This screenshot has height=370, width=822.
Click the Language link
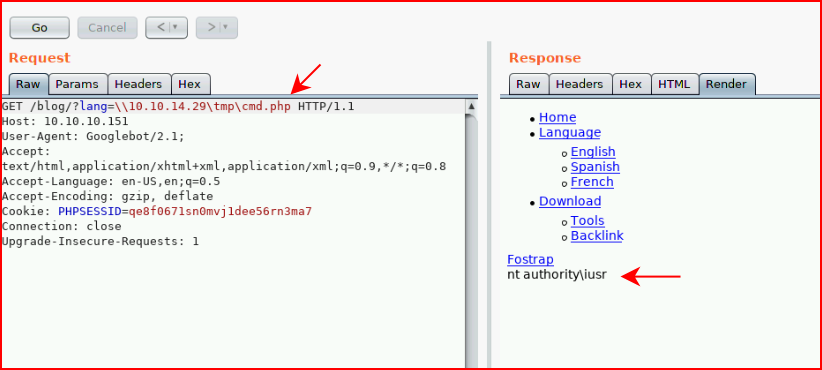(570, 133)
